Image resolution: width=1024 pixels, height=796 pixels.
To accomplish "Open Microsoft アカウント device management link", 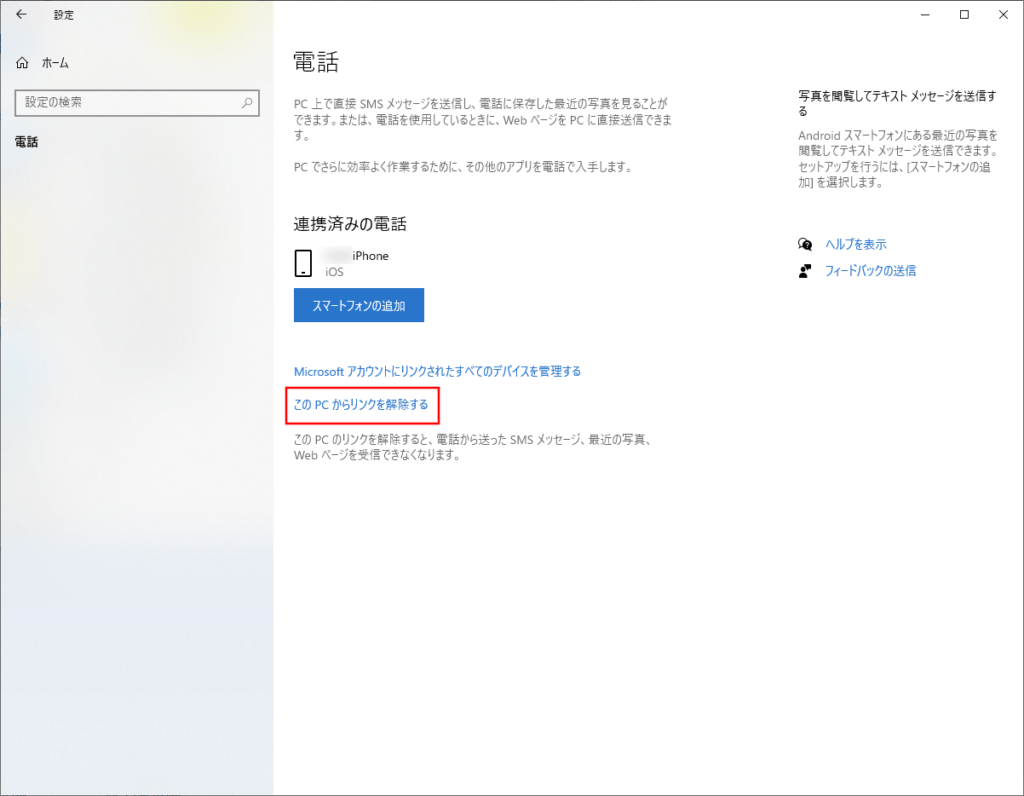I will (x=437, y=372).
